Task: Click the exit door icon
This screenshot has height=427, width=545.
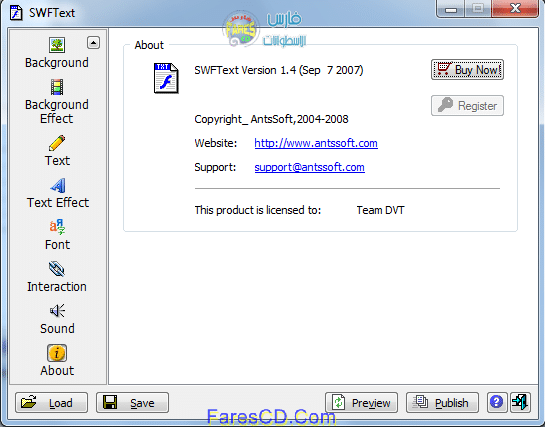Action: click(x=520, y=402)
